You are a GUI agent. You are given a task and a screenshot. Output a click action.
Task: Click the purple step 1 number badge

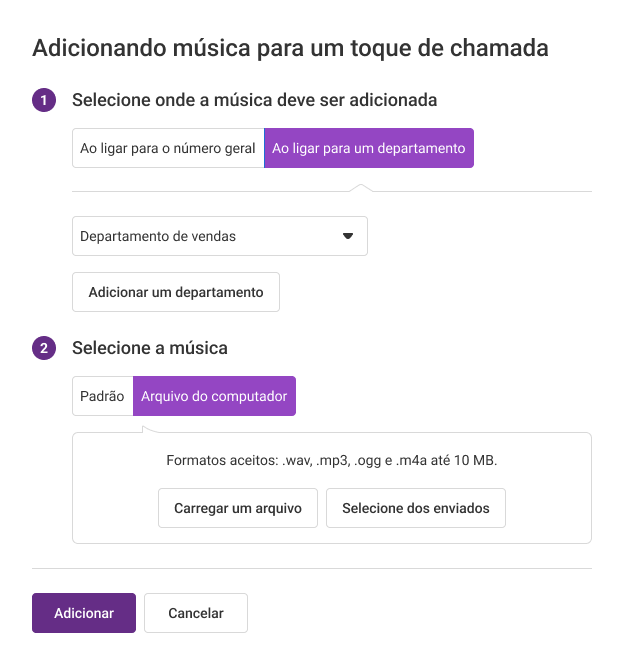point(44,100)
